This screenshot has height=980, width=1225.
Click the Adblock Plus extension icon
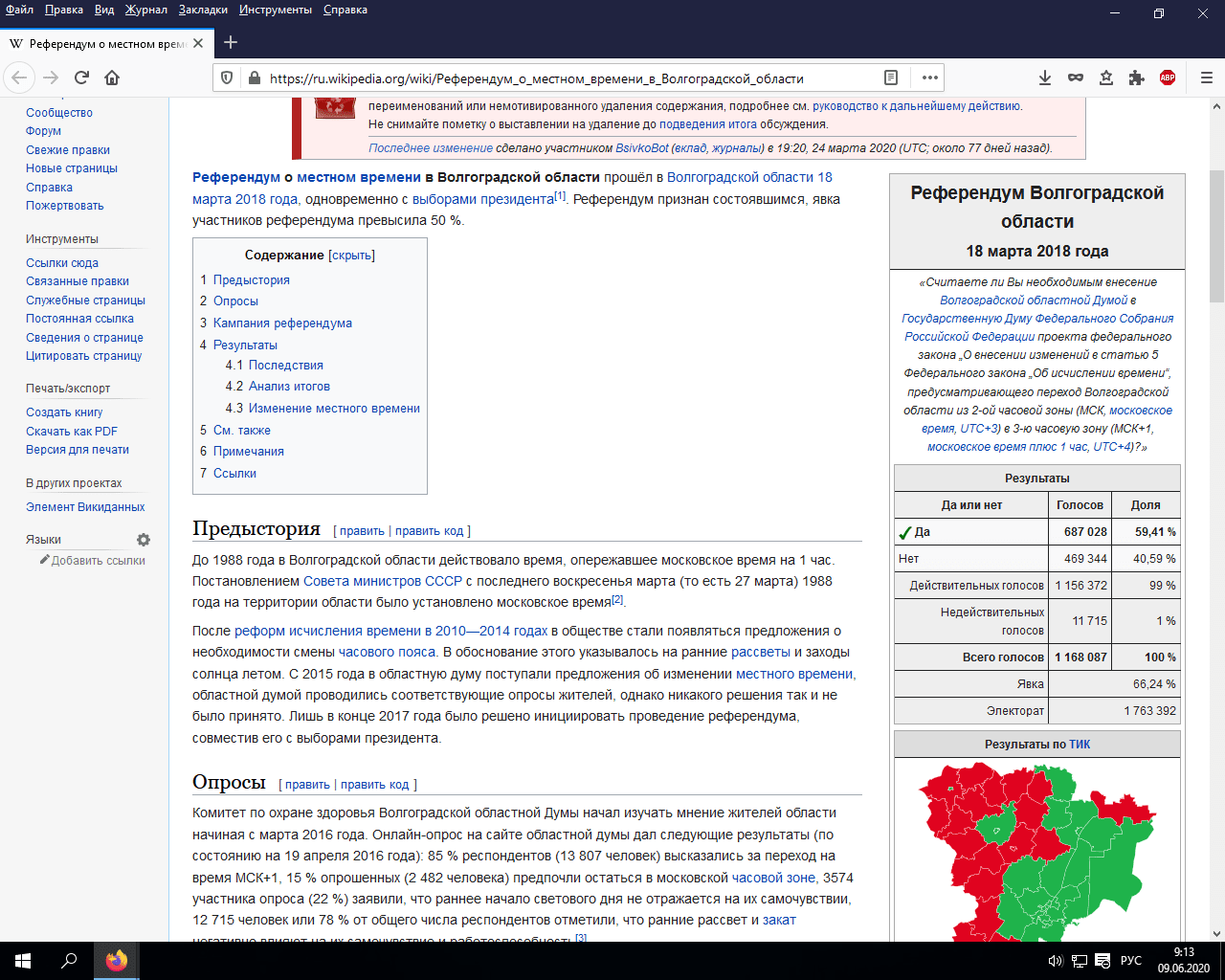point(1168,78)
